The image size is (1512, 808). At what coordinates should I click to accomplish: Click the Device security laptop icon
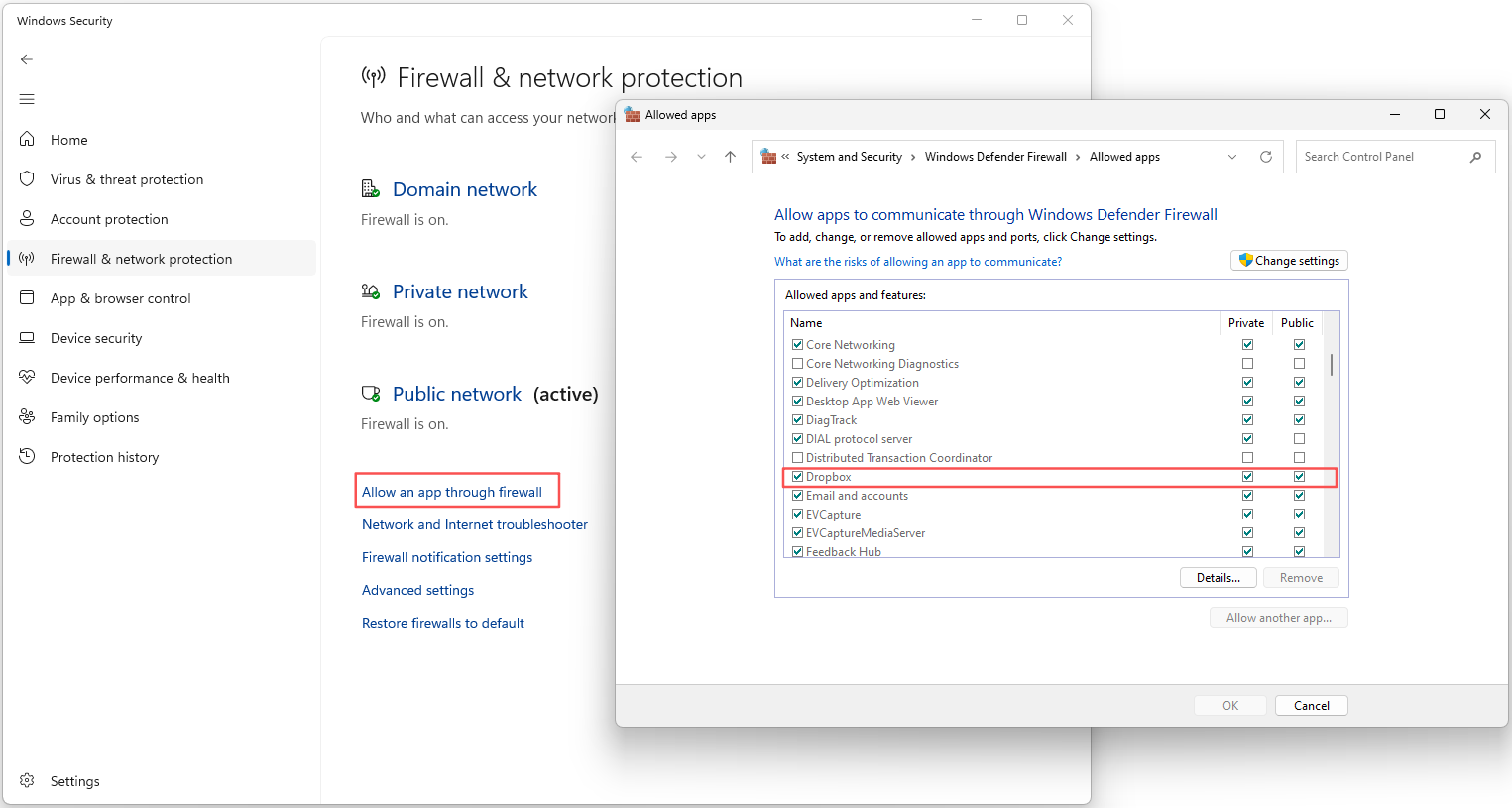pos(27,337)
